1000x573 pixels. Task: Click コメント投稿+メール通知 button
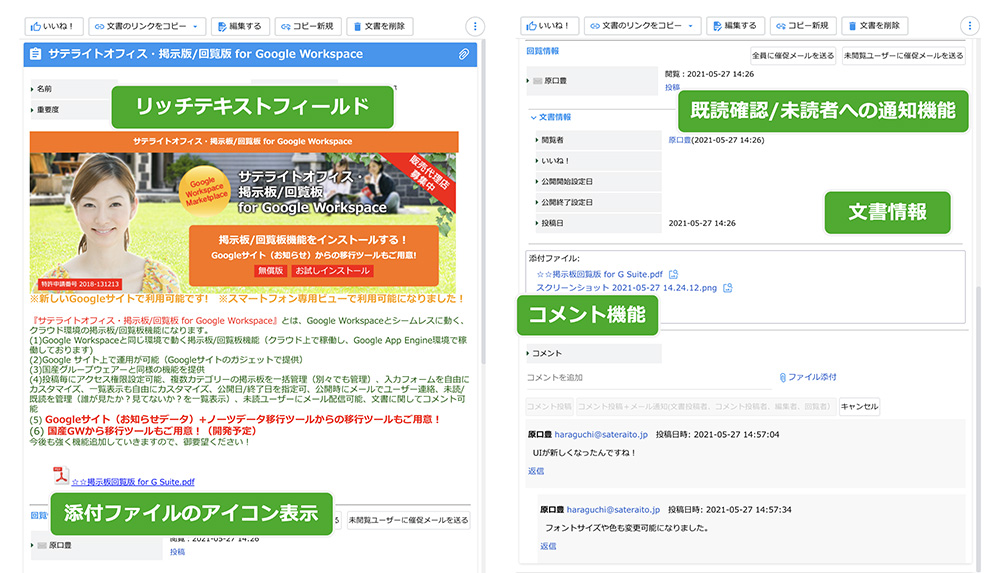(x=705, y=406)
